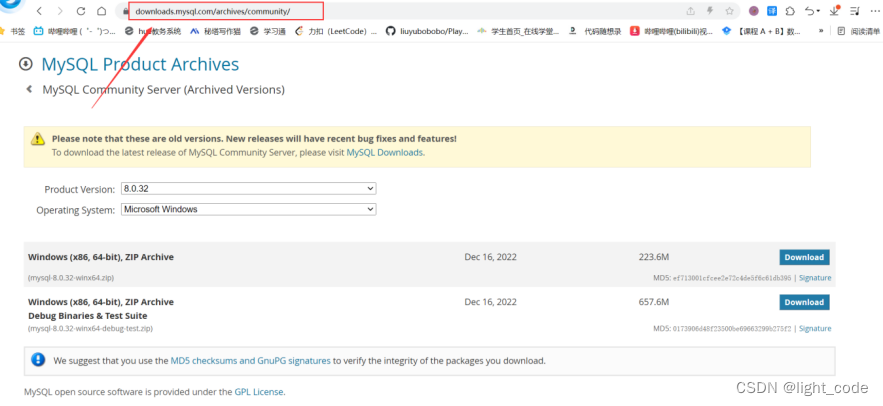Viewport: 883px width, 406px height.
Task: Click the yellow warning triangle icon
Action: click(x=38, y=138)
